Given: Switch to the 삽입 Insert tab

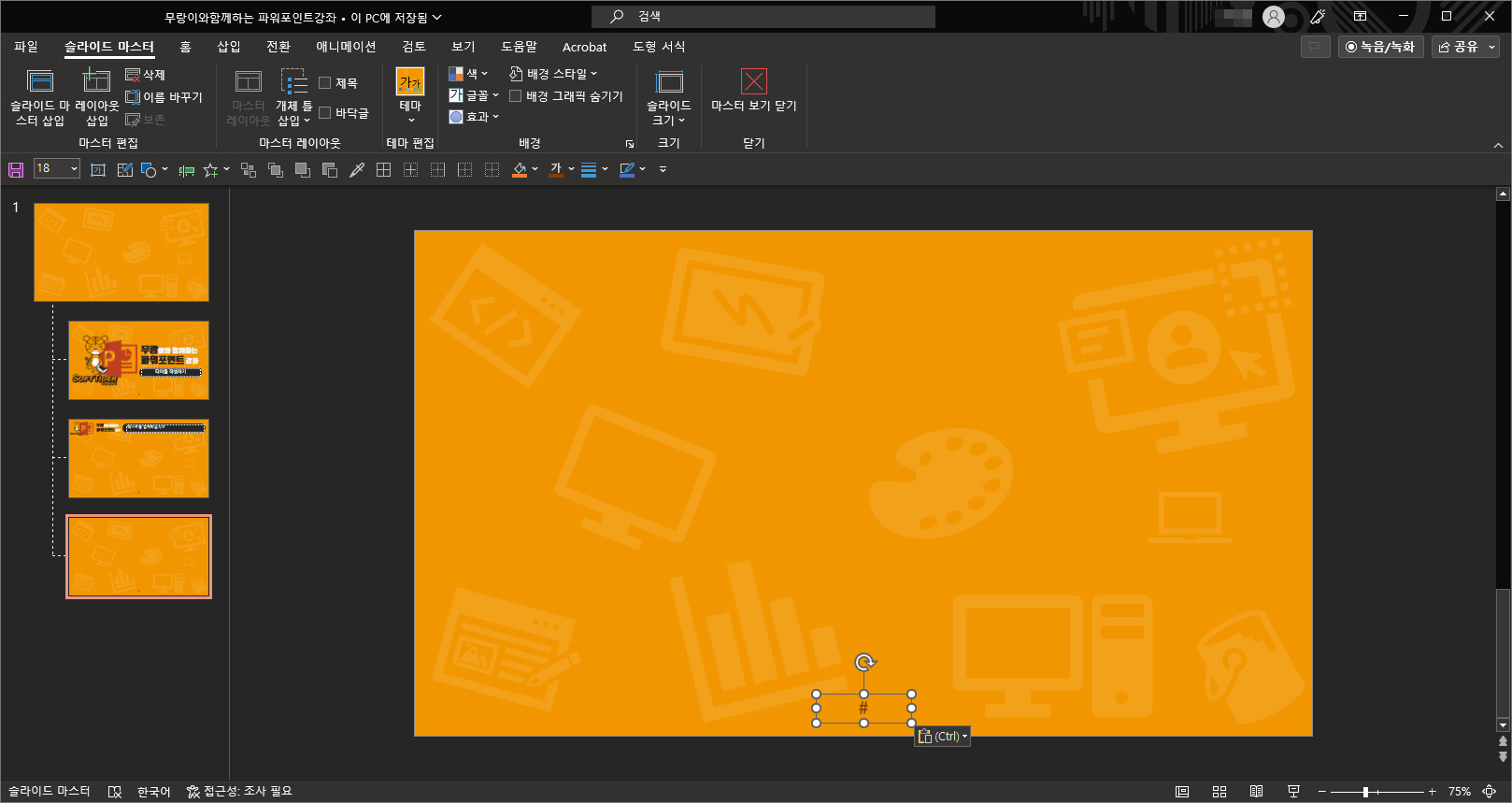Looking at the screenshot, I should click(229, 47).
